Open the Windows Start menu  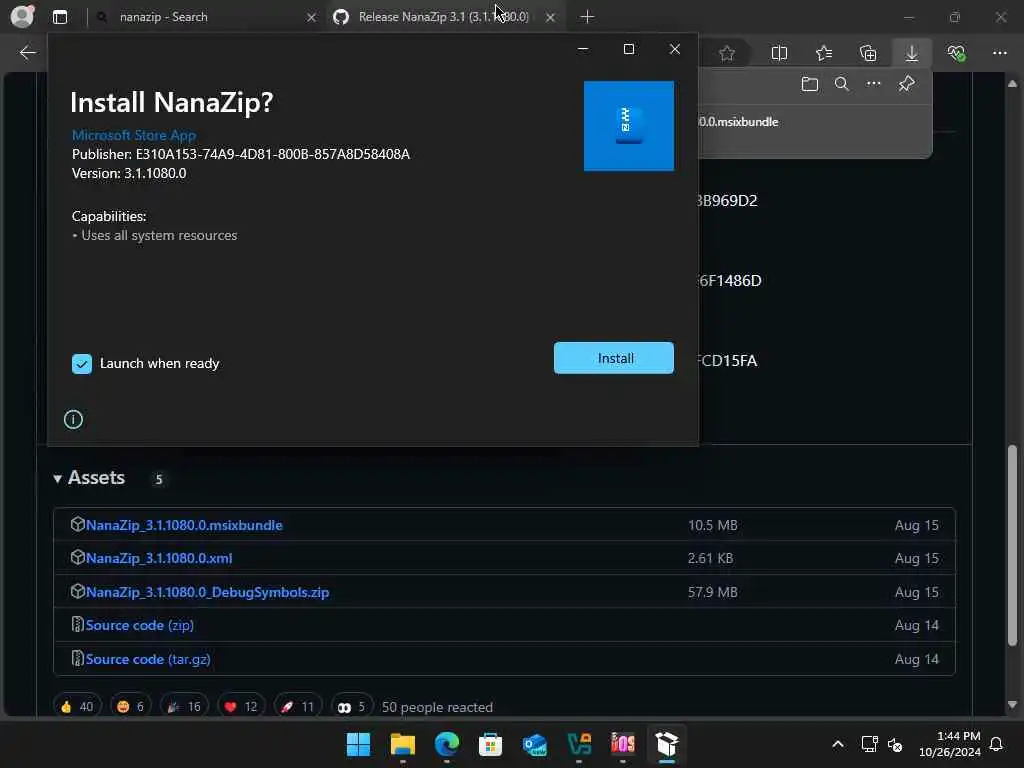click(358, 744)
